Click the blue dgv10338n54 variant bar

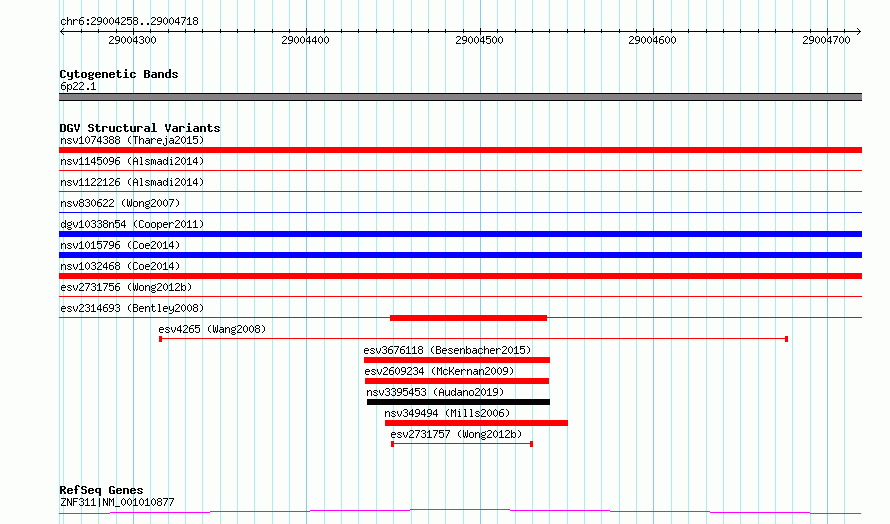[x=460, y=234]
